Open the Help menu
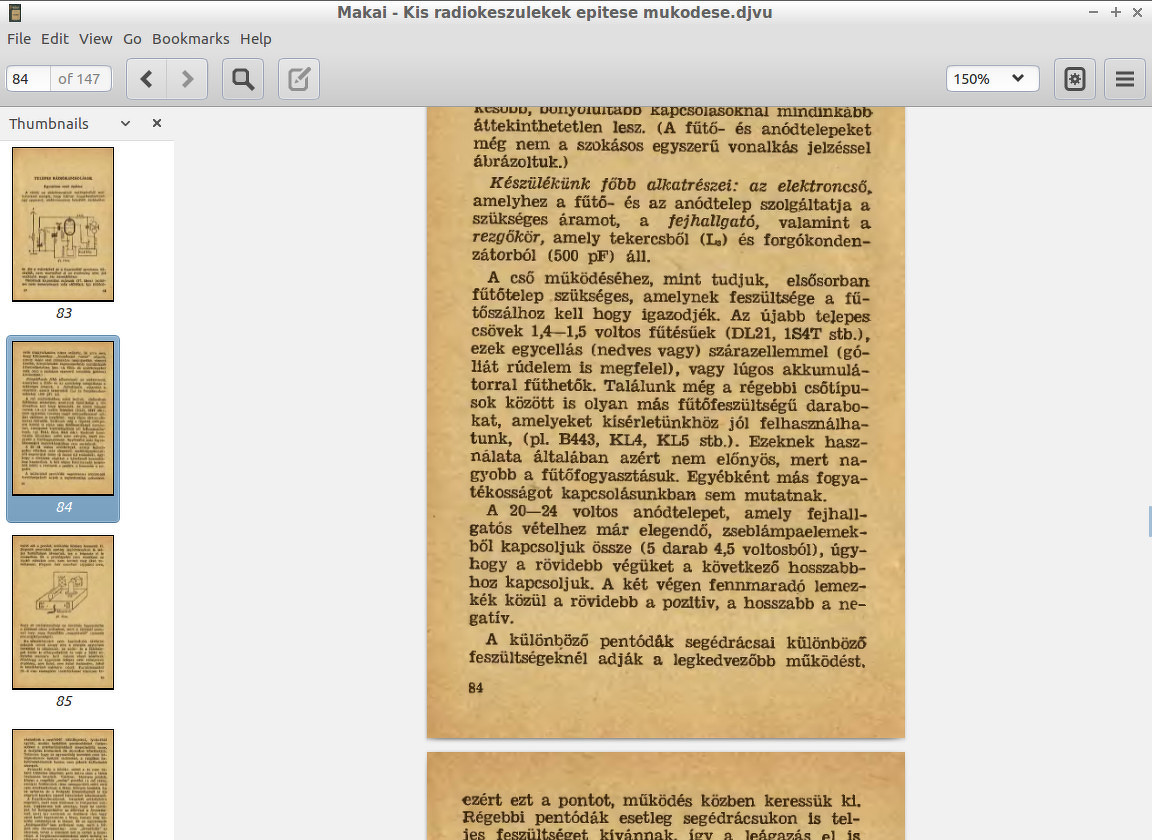 (x=256, y=39)
